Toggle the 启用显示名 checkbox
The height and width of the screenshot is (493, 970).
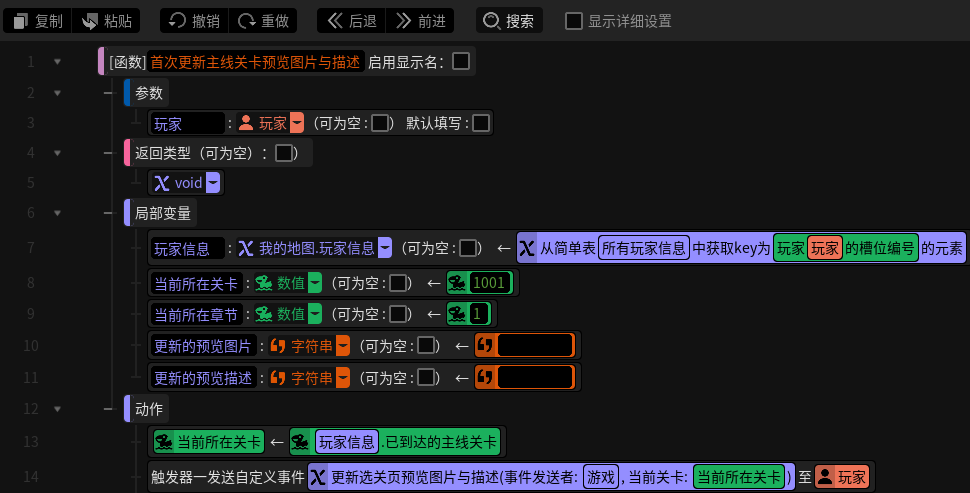pyautogui.click(x=461, y=61)
